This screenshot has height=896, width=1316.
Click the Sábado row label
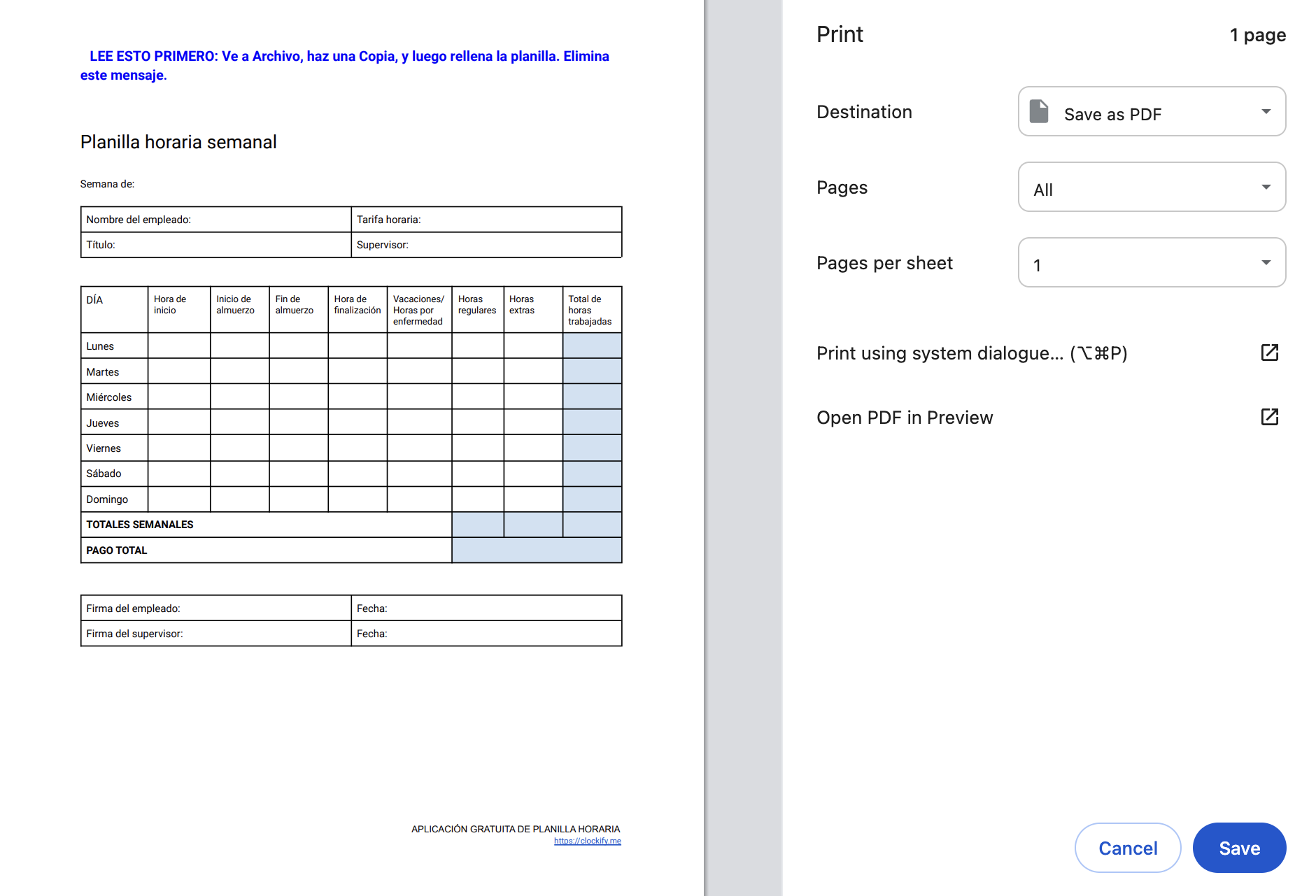pos(104,474)
